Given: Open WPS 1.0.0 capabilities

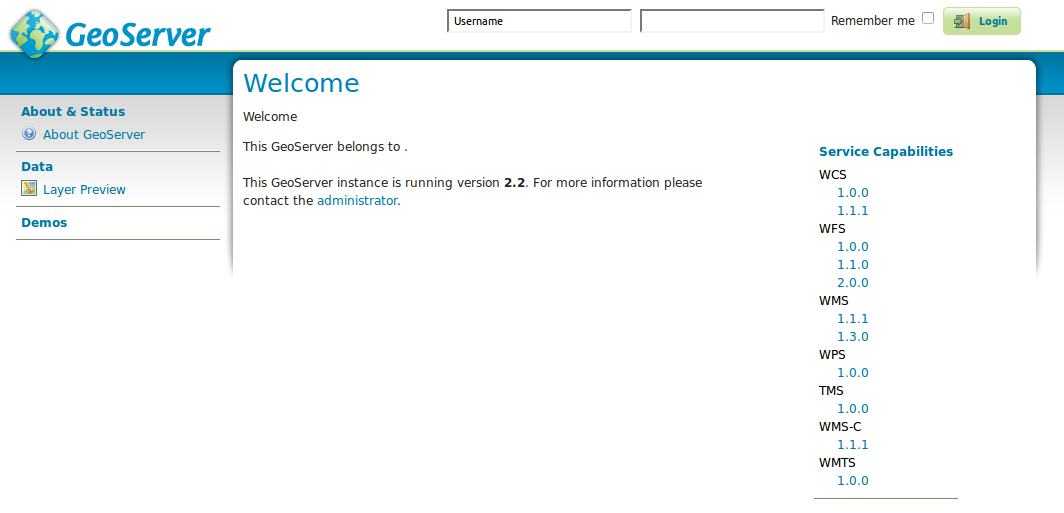Looking at the screenshot, I should coord(853,373).
